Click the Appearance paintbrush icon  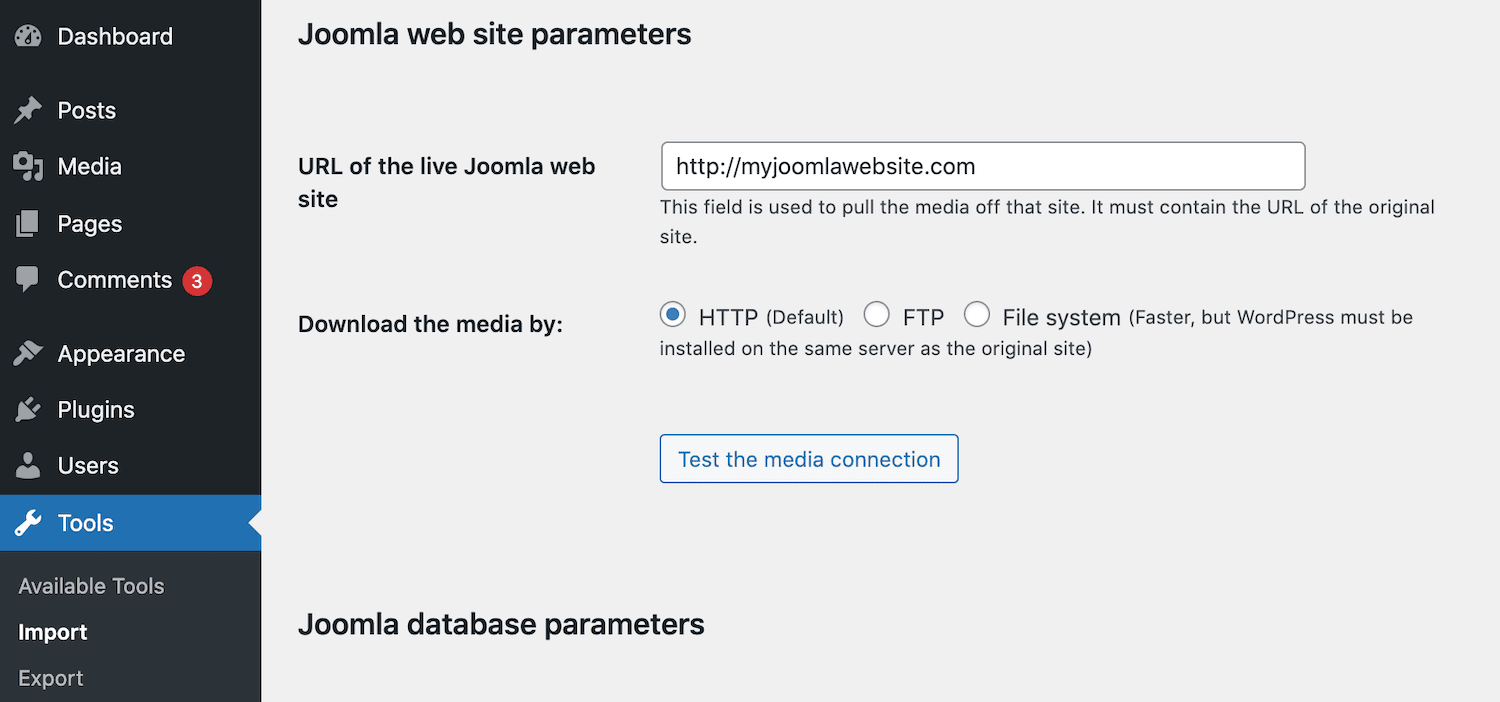pyautogui.click(x=27, y=353)
